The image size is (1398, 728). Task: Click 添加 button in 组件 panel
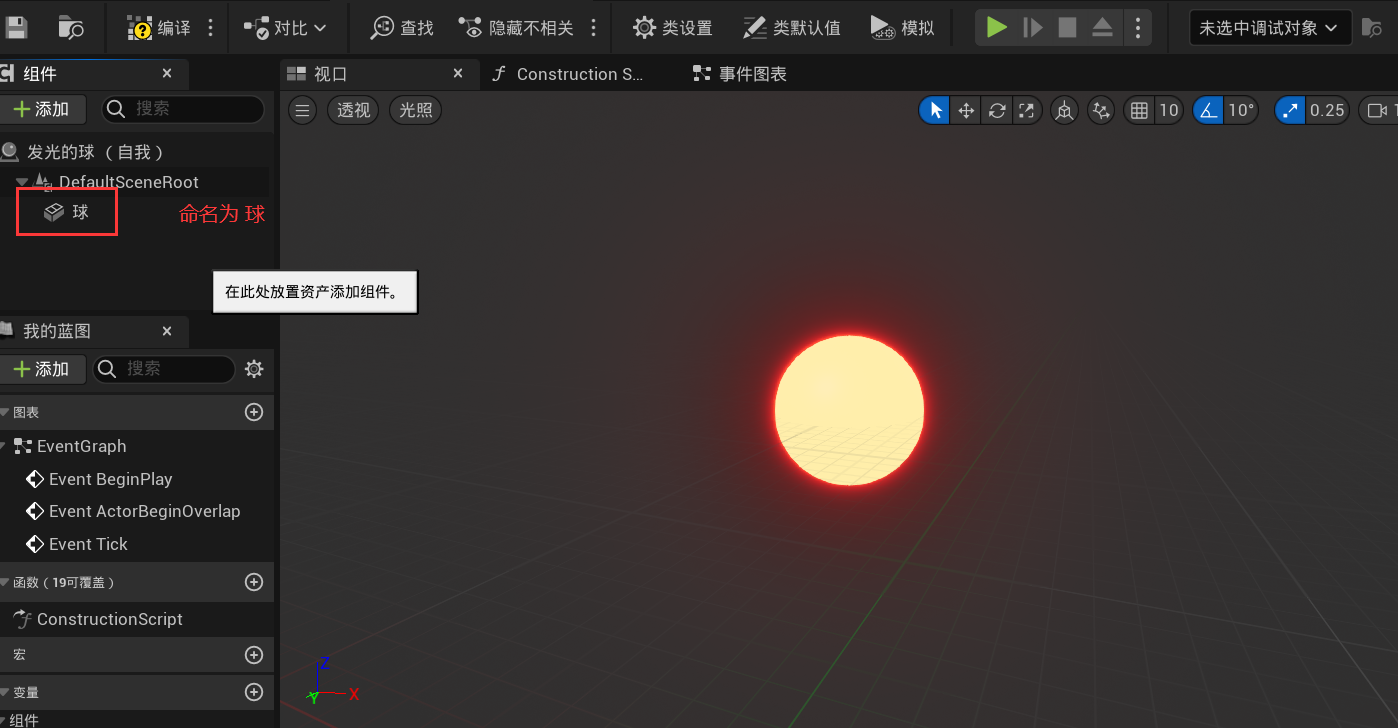42,109
